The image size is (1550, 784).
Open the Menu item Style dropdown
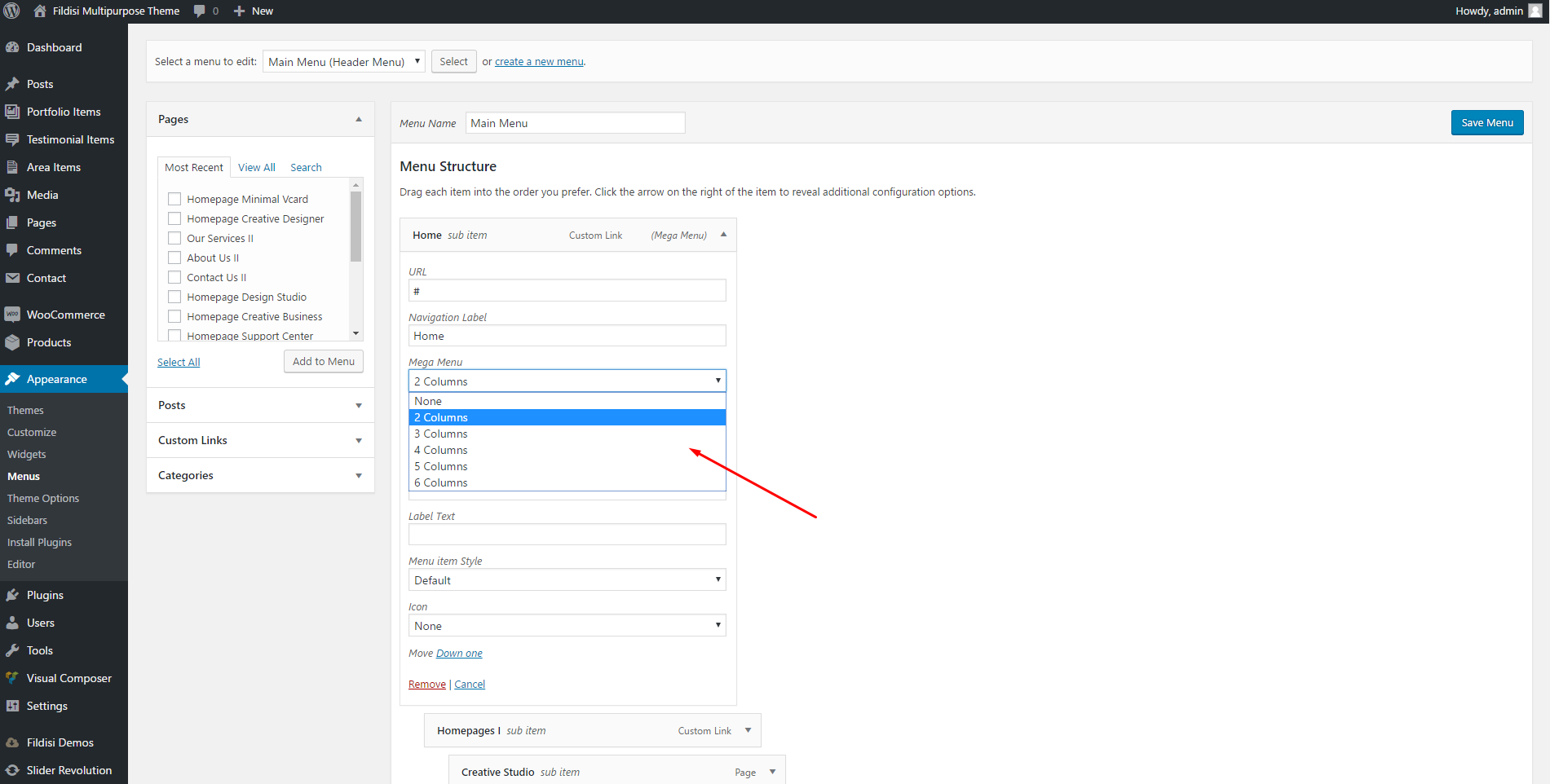tap(567, 580)
